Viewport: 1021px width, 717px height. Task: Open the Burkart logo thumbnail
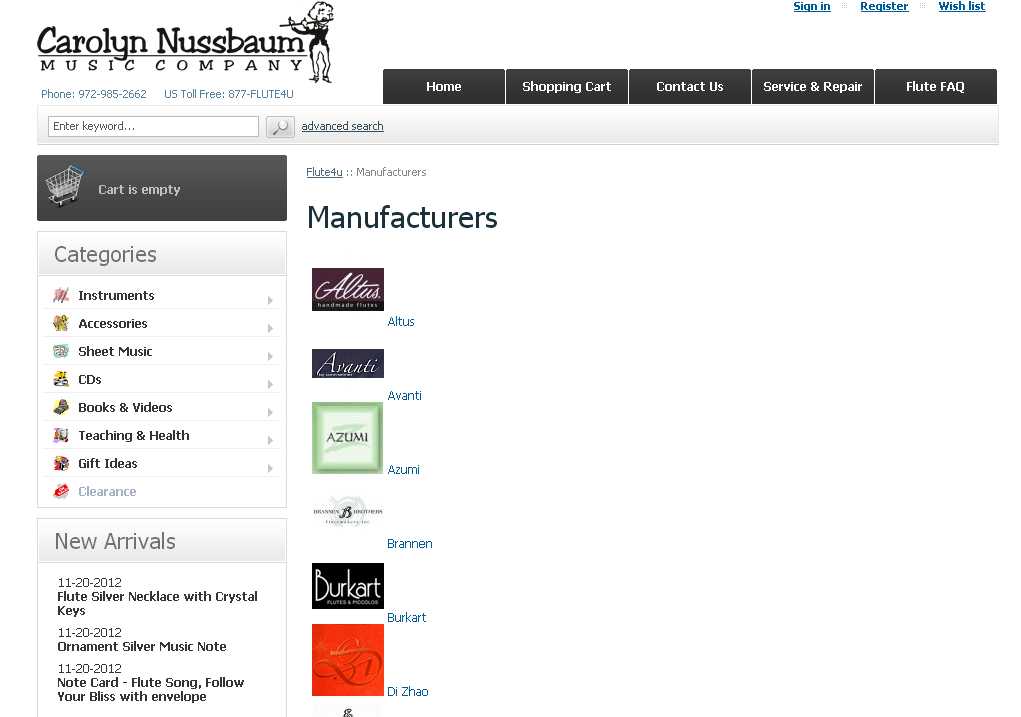coord(348,586)
